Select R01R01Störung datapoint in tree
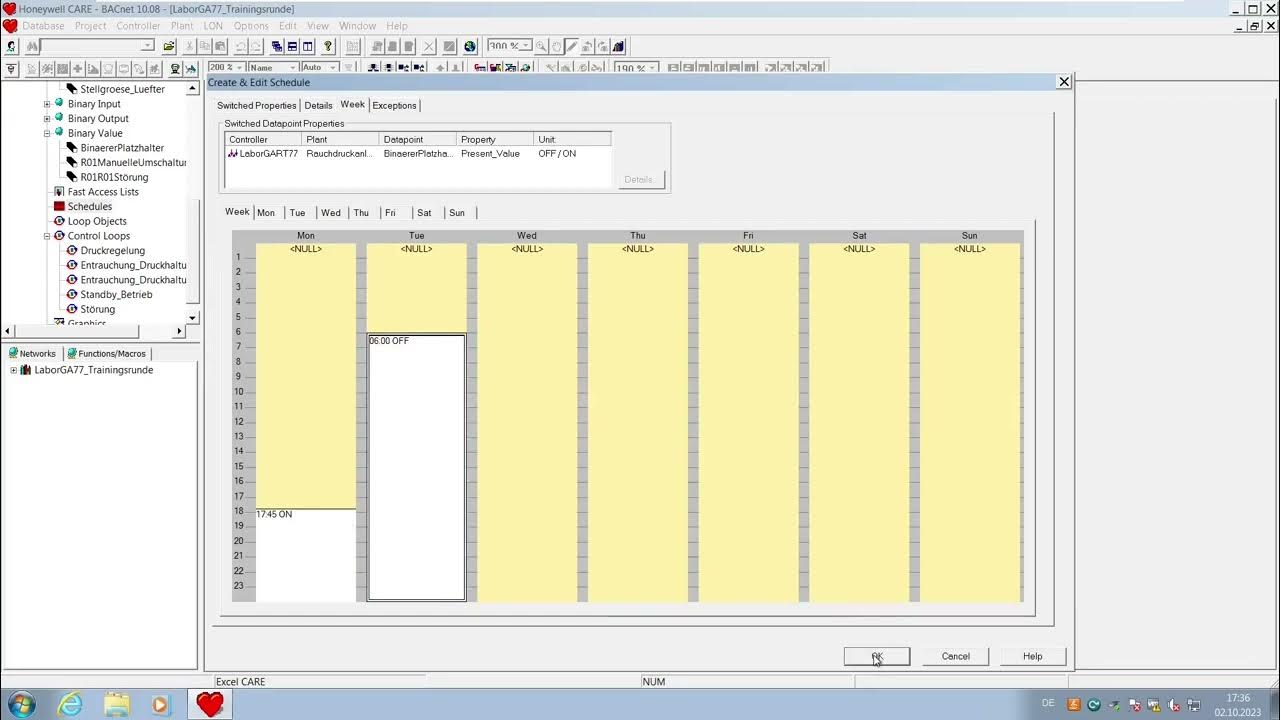Image resolution: width=1280 pixels, height=720 pixels. [x=114, y=177]
